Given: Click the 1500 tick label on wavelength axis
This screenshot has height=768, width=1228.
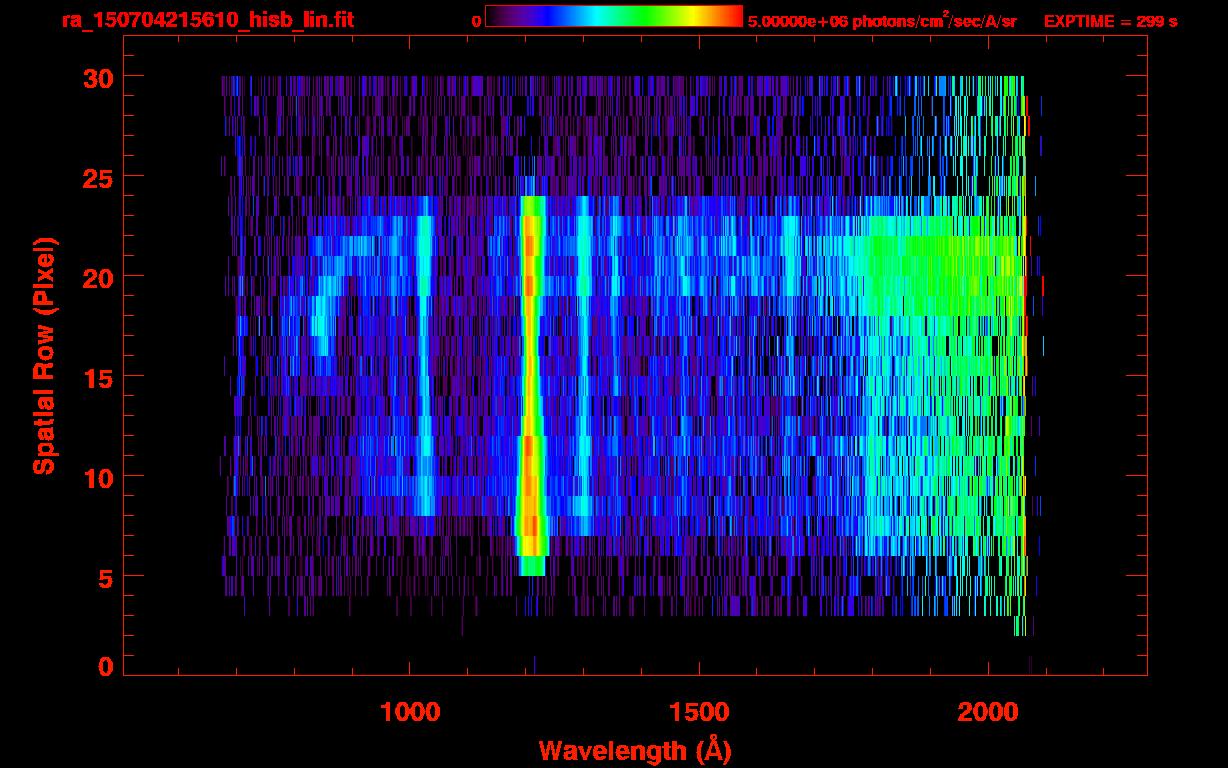Looking at the screenshot, I should tap(698, 711).
